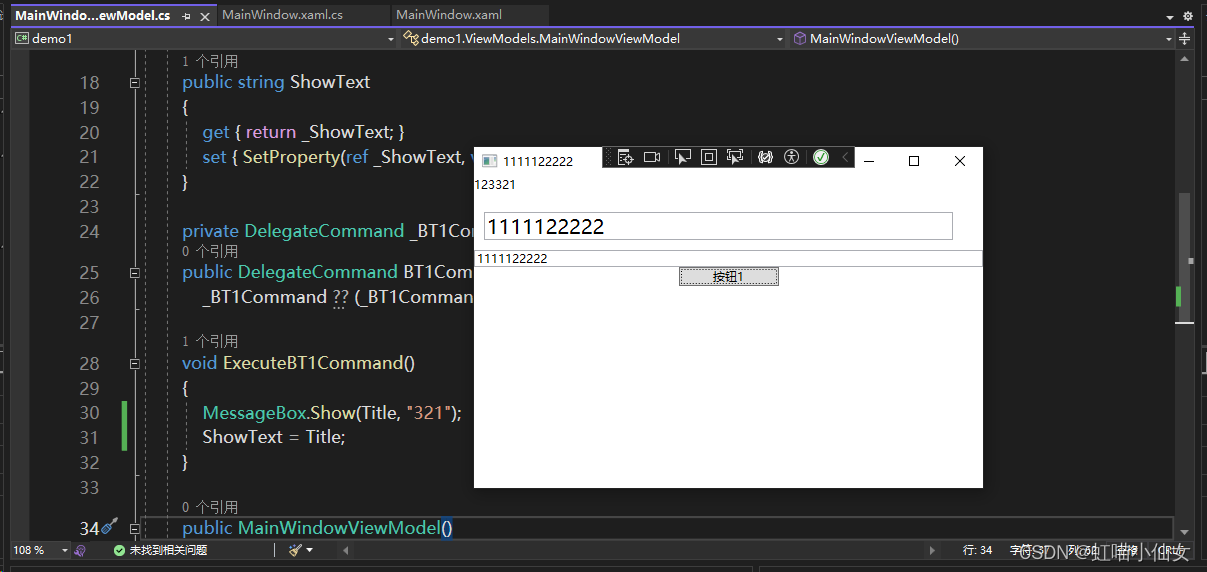
Task: Click the '0 个引用' CodeLens above BT1Command
Action: (210, 251)
